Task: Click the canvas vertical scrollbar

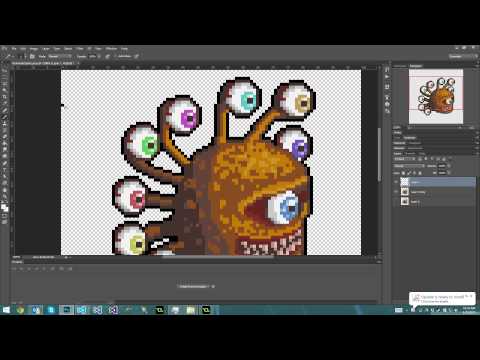Action: tap(379, 155)
